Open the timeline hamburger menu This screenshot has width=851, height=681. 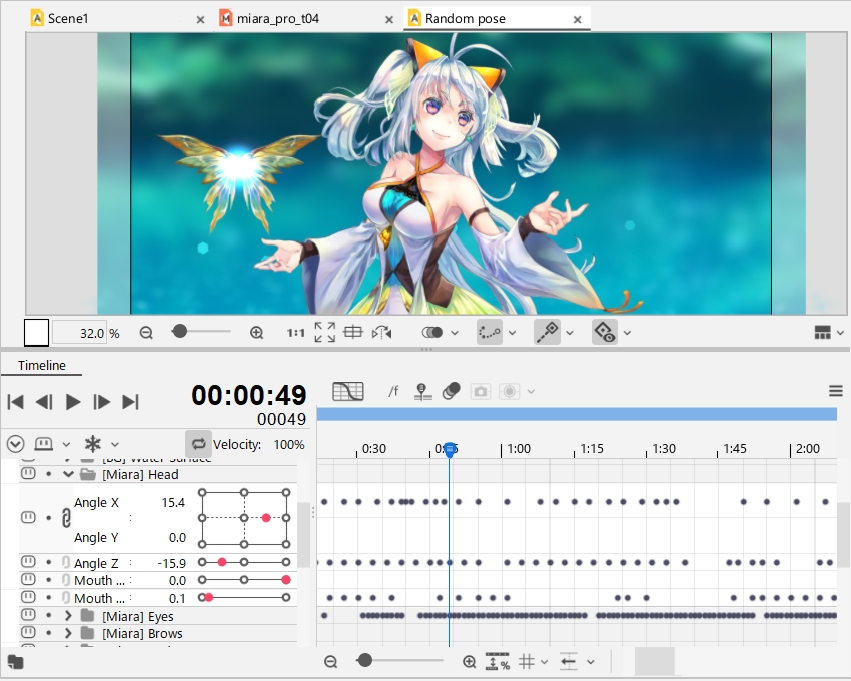point(836,391)
